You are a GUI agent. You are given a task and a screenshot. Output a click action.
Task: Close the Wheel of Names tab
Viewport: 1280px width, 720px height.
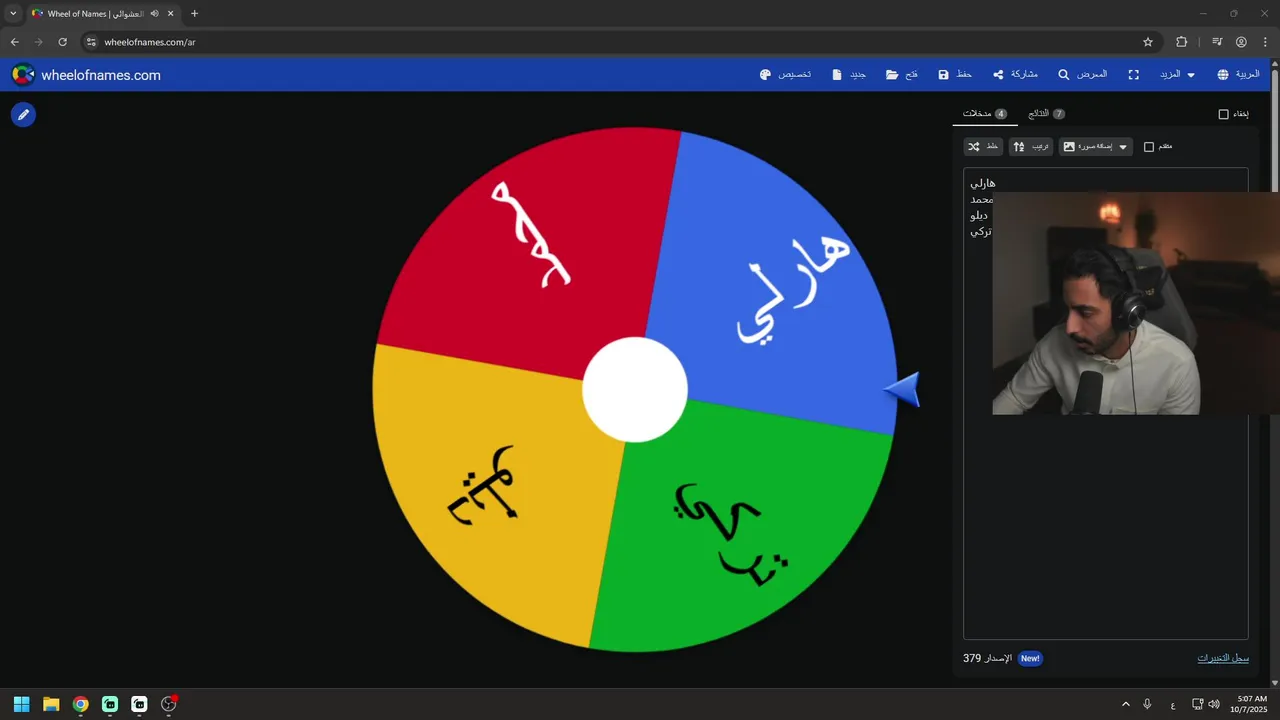tap(171, 14)
